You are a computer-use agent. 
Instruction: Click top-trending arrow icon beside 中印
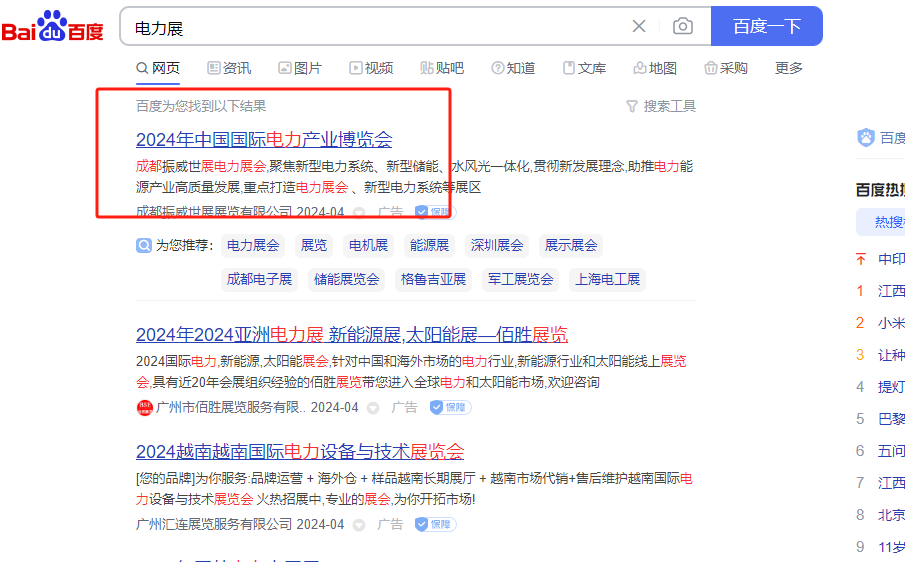(x=860, y=259)
